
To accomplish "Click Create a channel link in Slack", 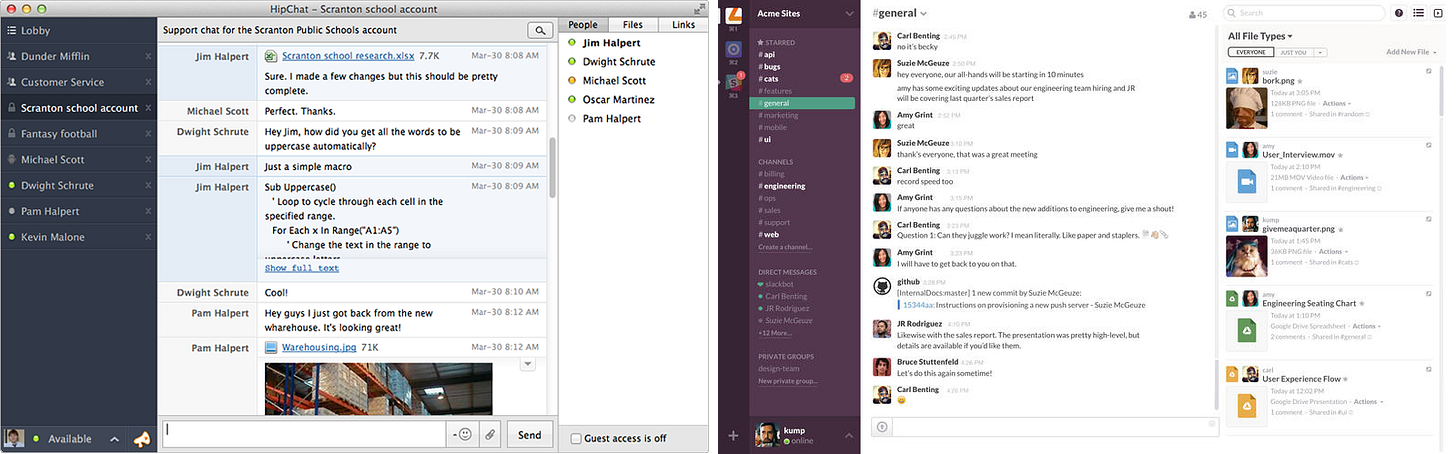I will tap(785, 247).
